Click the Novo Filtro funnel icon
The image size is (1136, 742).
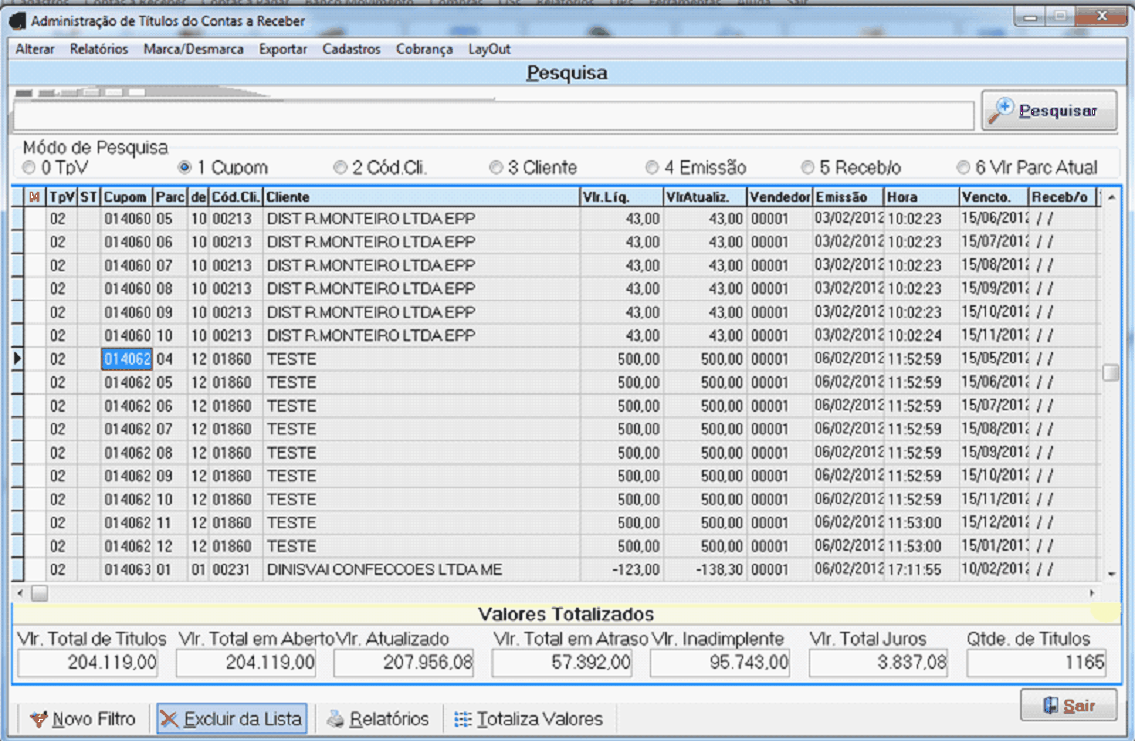39,719
